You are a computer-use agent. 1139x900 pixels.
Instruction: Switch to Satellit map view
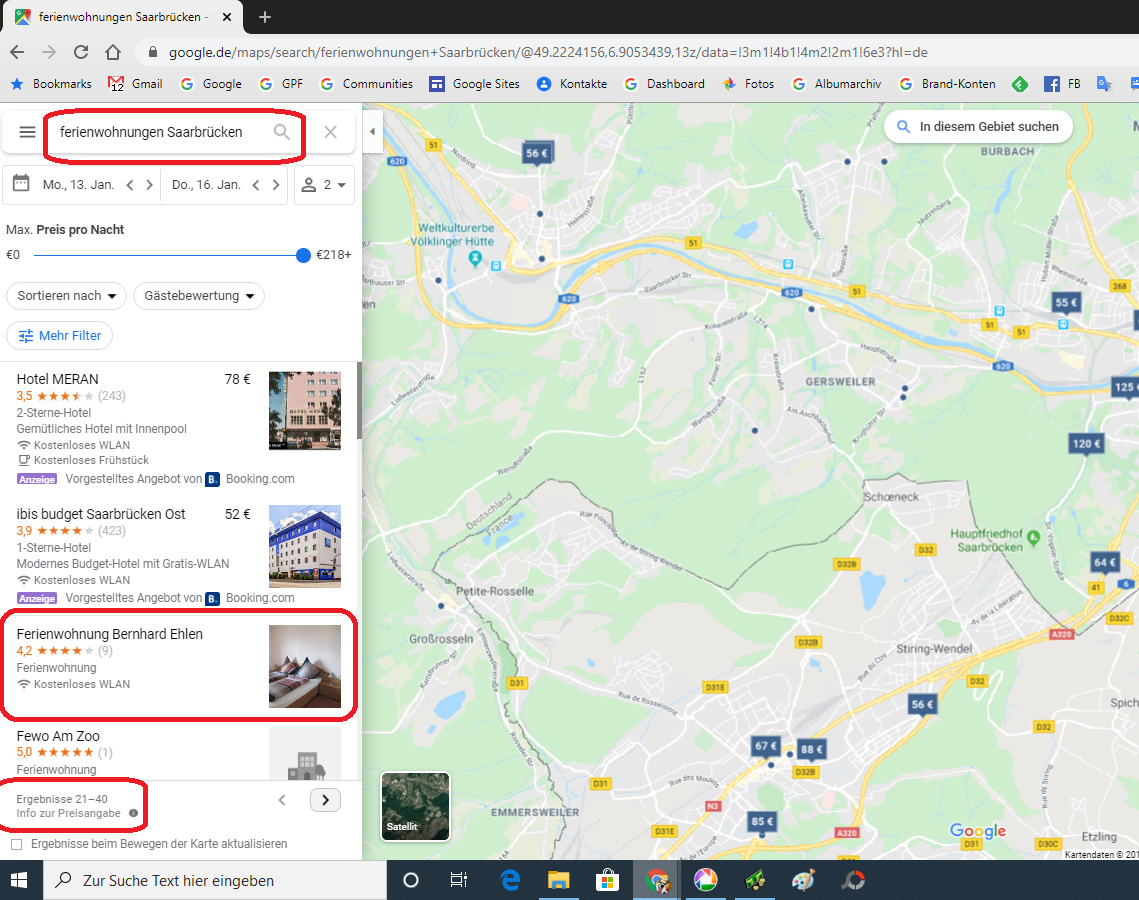(x=416, y=806)
